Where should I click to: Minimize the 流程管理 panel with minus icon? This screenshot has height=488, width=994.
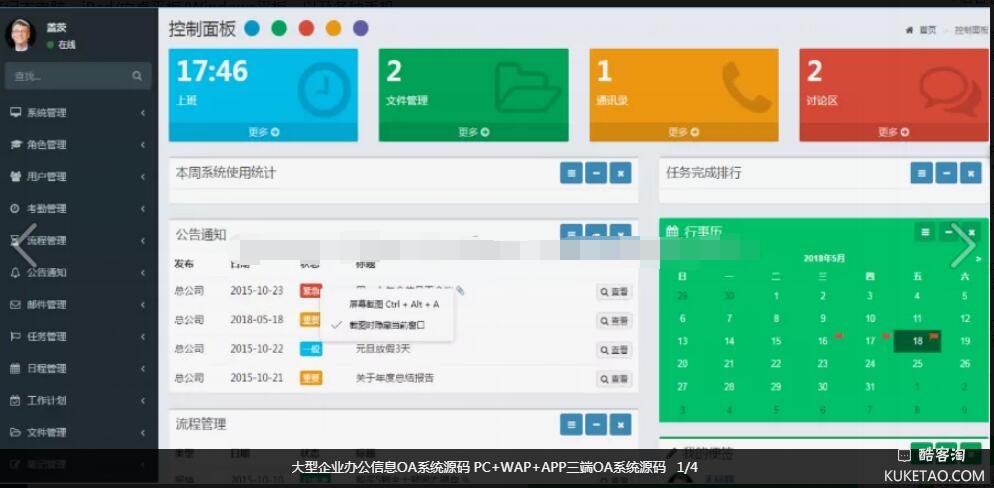click(596, 424)
